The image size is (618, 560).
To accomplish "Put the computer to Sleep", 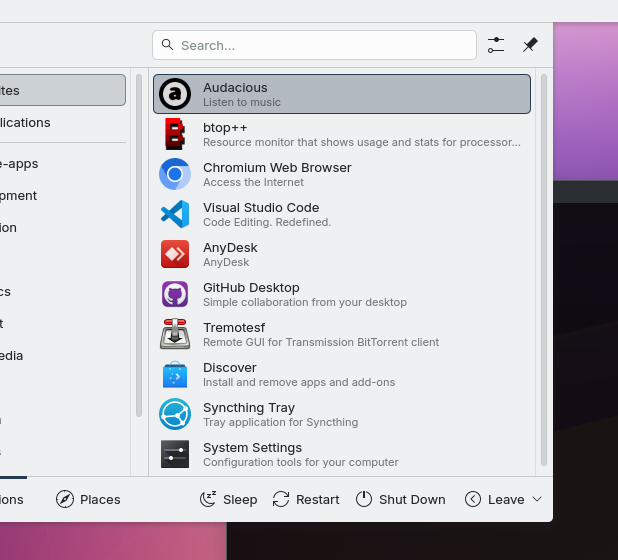I will [x=228, y=499].
